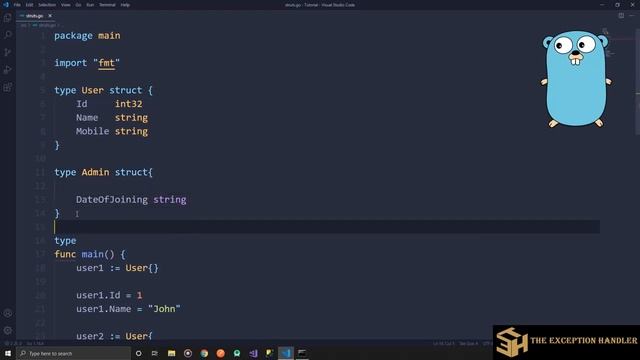Open the Search view in activity bar
The height and width of the screenshot is (360, 640).
click(x=7, y=35)
